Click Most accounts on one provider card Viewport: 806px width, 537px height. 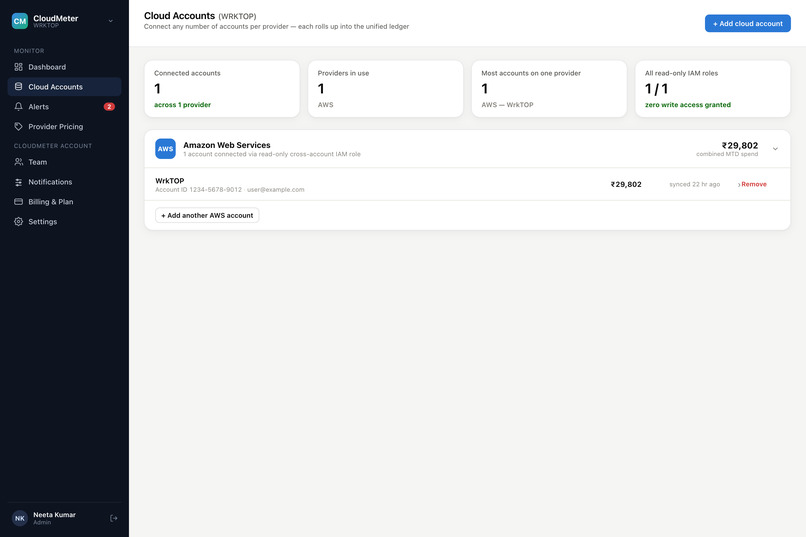549,89
